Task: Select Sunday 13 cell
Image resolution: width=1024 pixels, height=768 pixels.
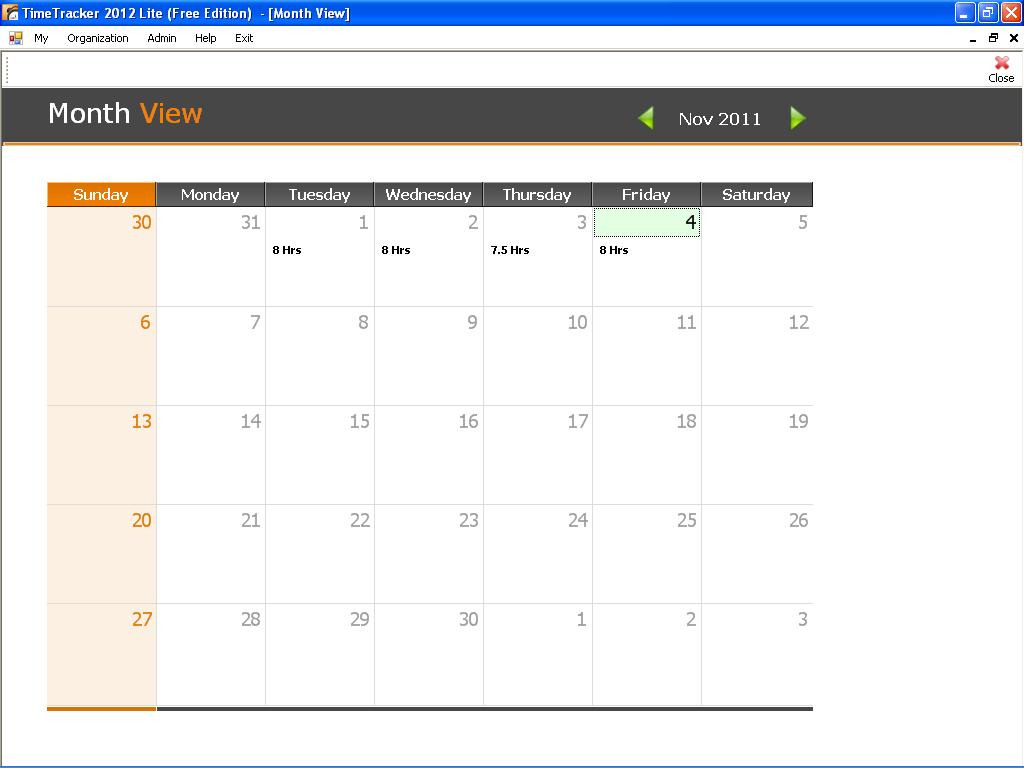Action: [x=101, y=455]
